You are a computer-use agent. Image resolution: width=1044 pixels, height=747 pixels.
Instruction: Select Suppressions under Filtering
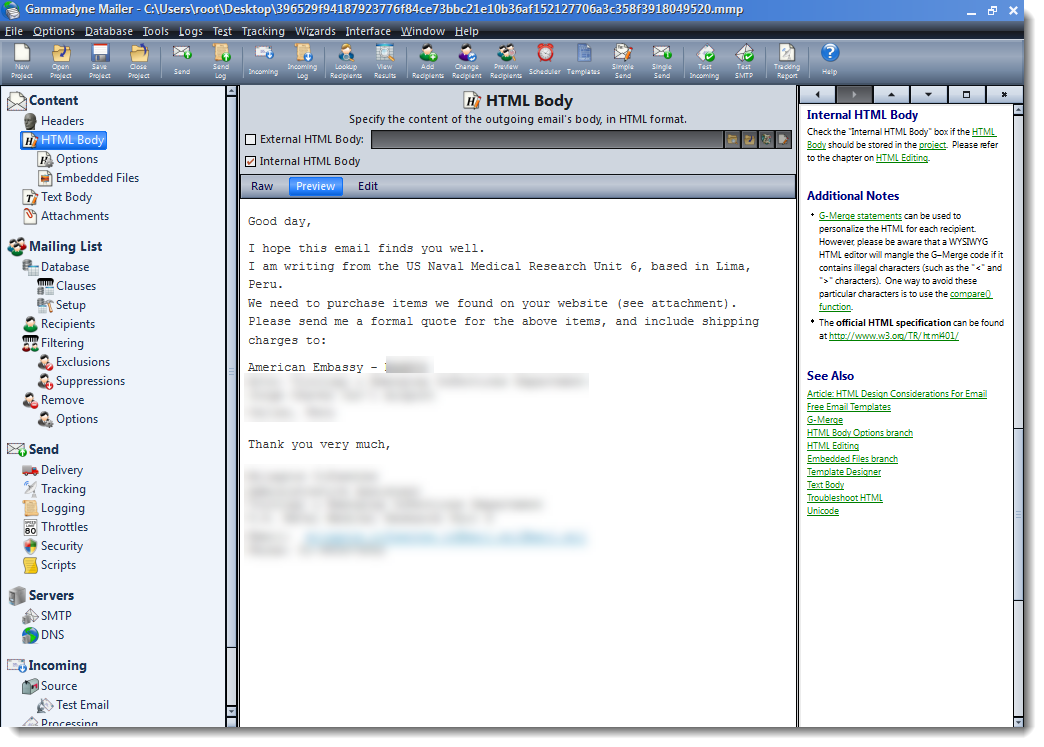click(91, 381)
